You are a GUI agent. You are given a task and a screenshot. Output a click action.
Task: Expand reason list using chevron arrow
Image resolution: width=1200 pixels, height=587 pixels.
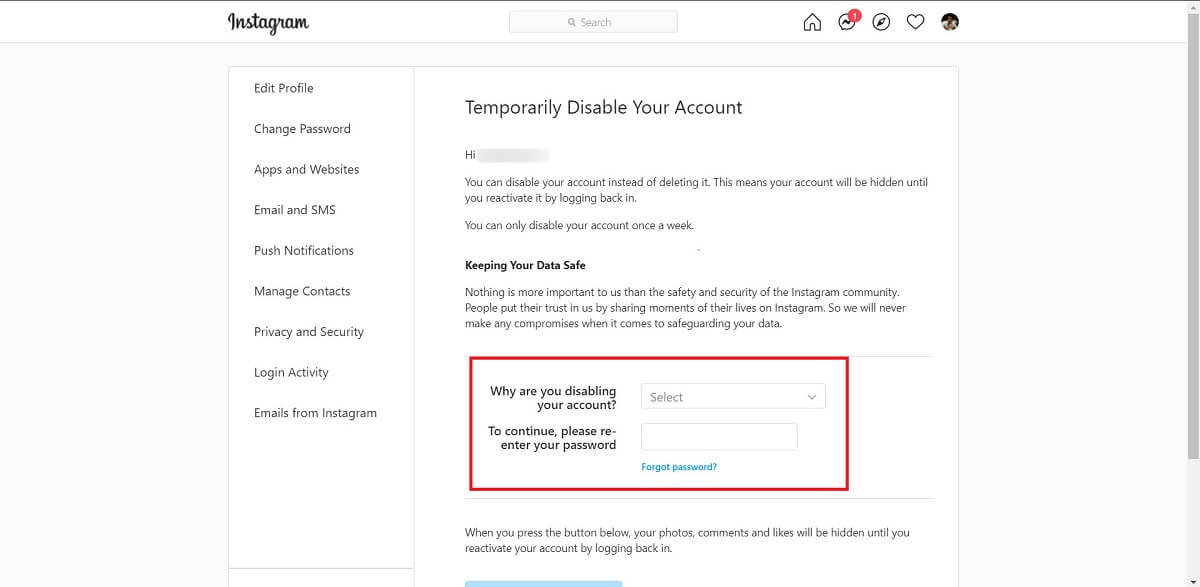coord(812,397)
